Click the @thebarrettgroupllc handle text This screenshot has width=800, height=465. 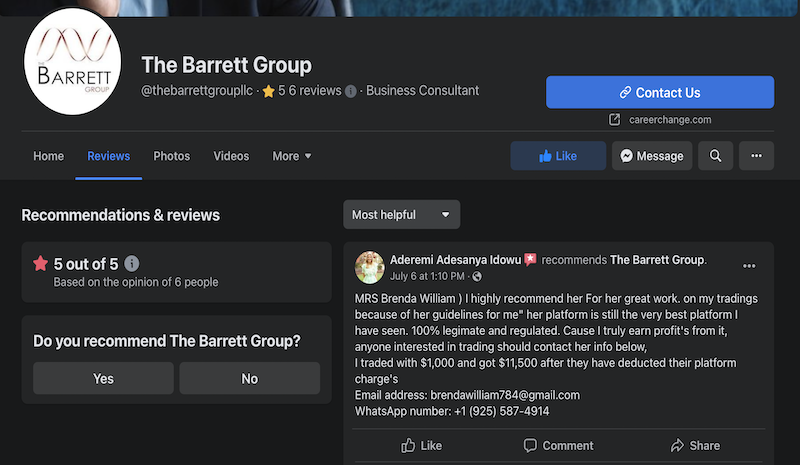(x=197, y=91)
